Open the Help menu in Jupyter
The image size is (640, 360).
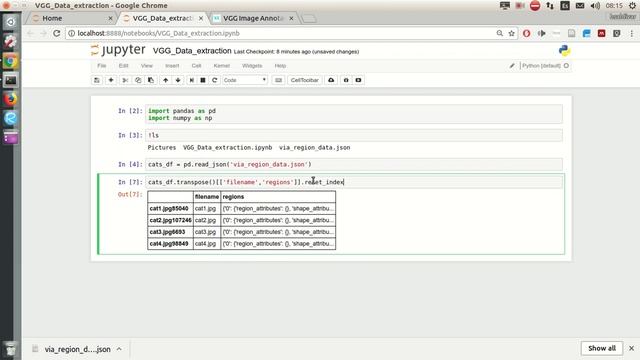click(x=280, y=66)
